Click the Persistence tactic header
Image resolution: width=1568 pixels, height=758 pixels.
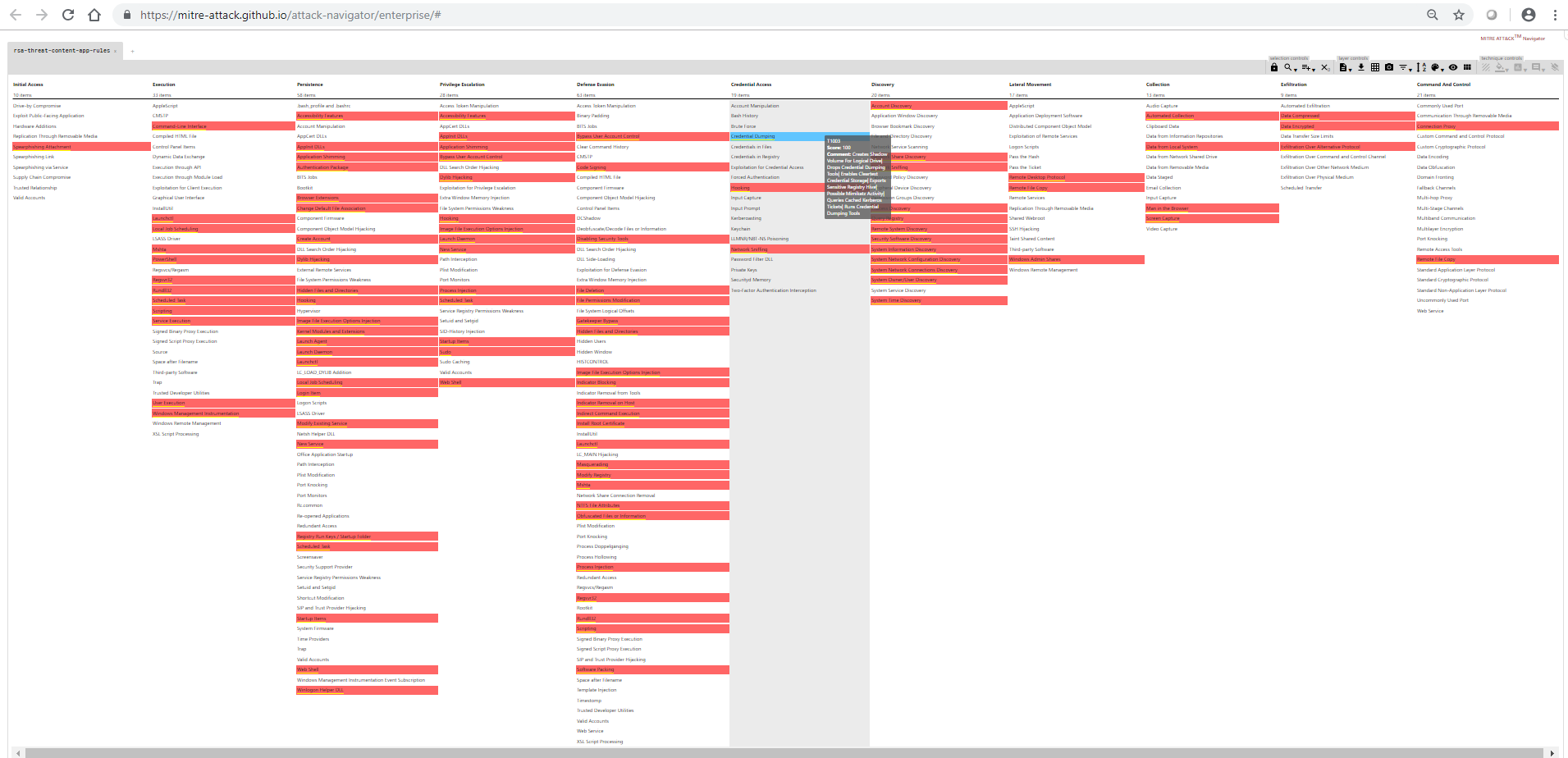(x=309, y=84)
